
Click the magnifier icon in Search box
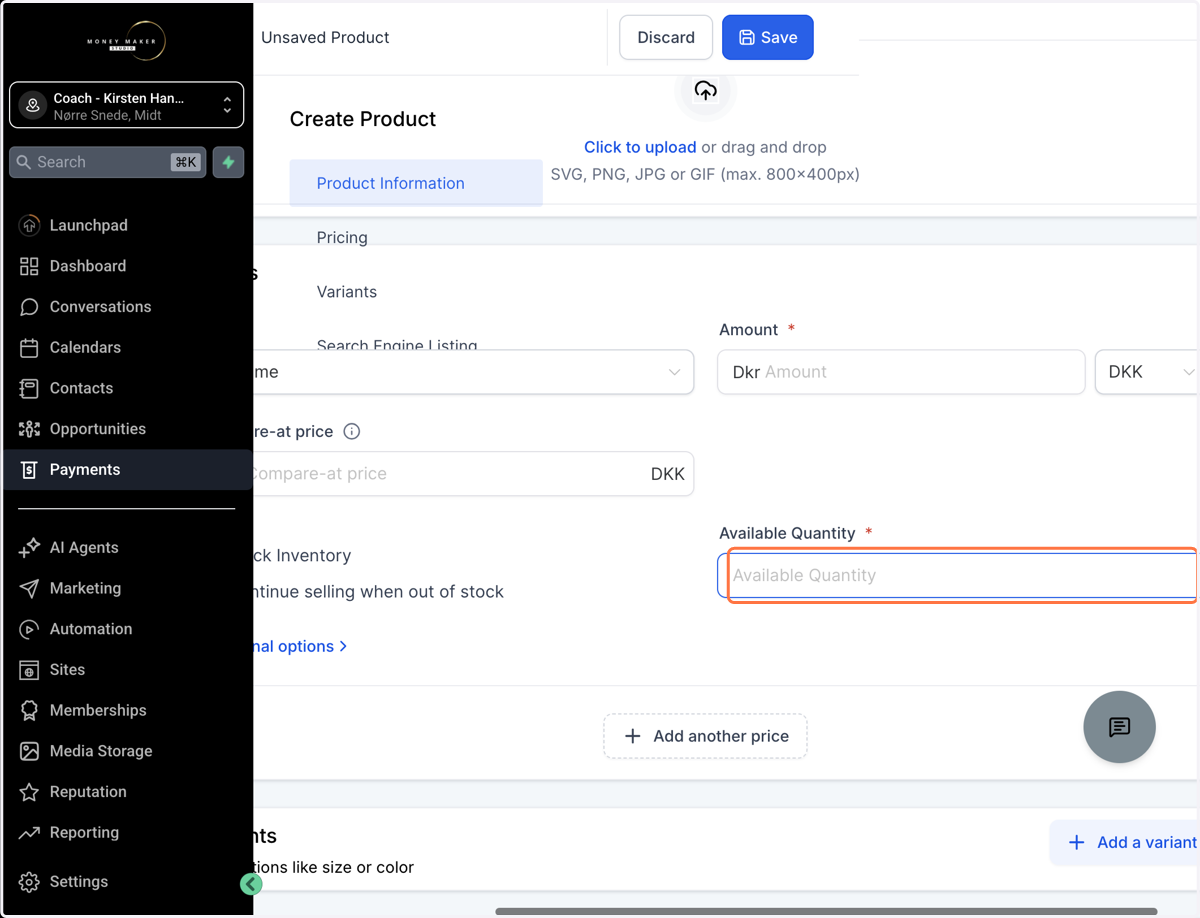point(24,162)
